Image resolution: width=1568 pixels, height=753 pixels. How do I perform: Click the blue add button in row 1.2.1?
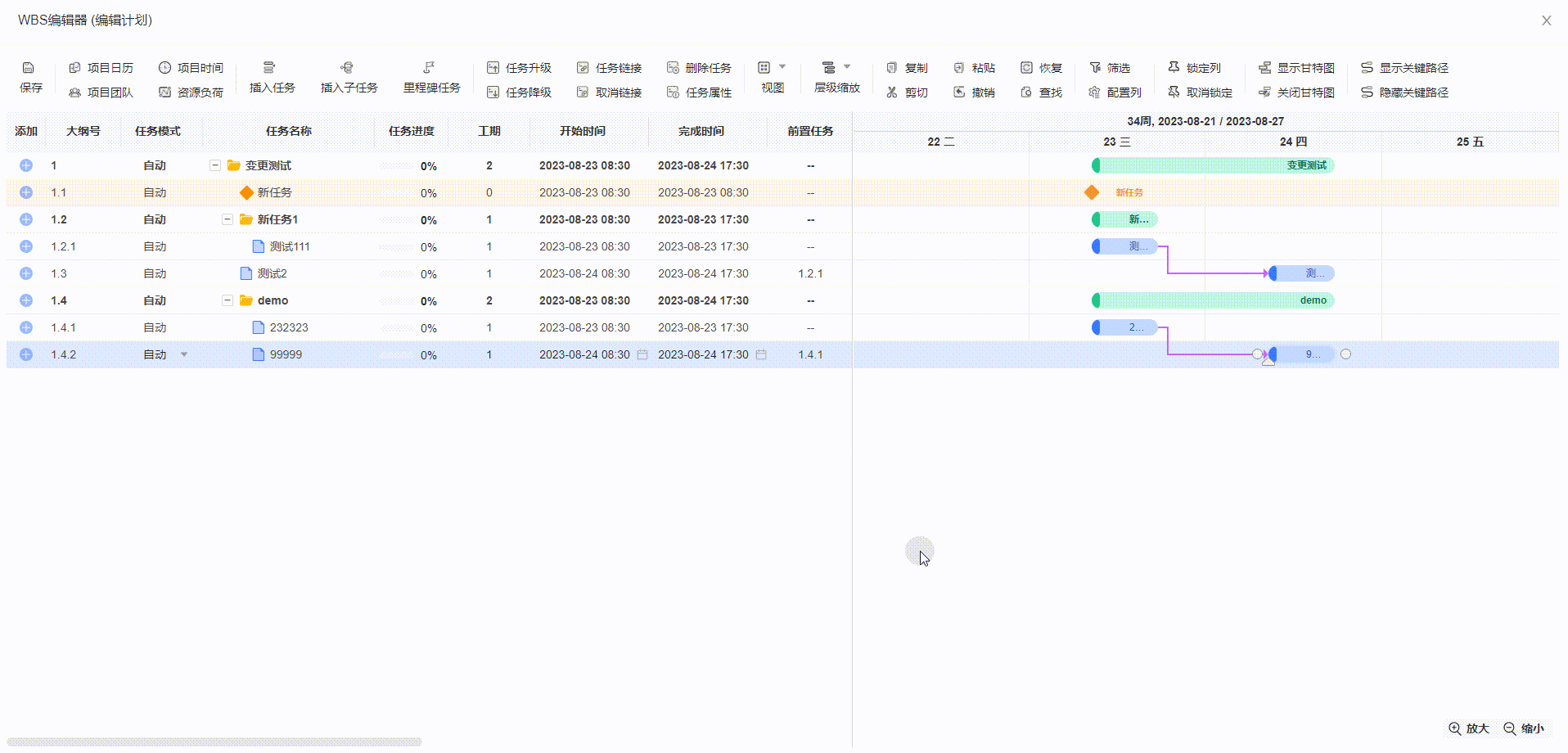pos(26,246)
